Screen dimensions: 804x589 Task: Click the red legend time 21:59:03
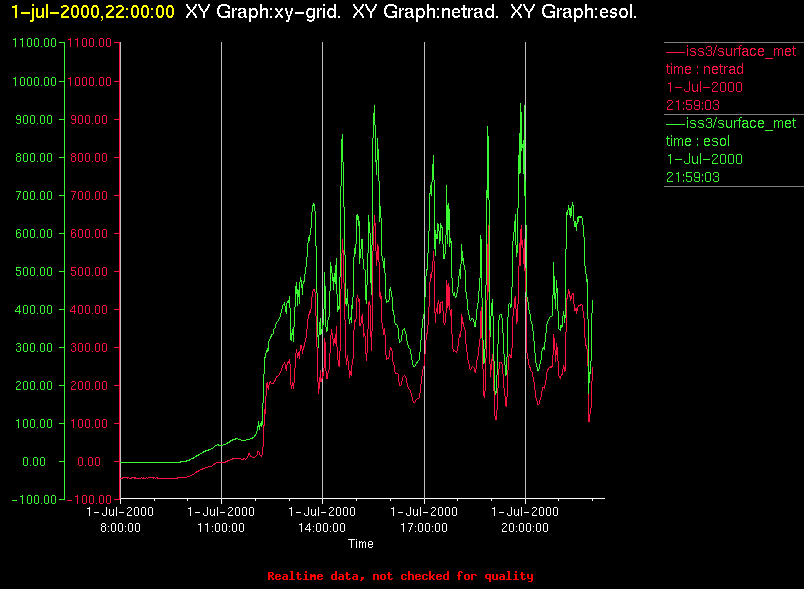pyautogui.click(x=693, y=105)
